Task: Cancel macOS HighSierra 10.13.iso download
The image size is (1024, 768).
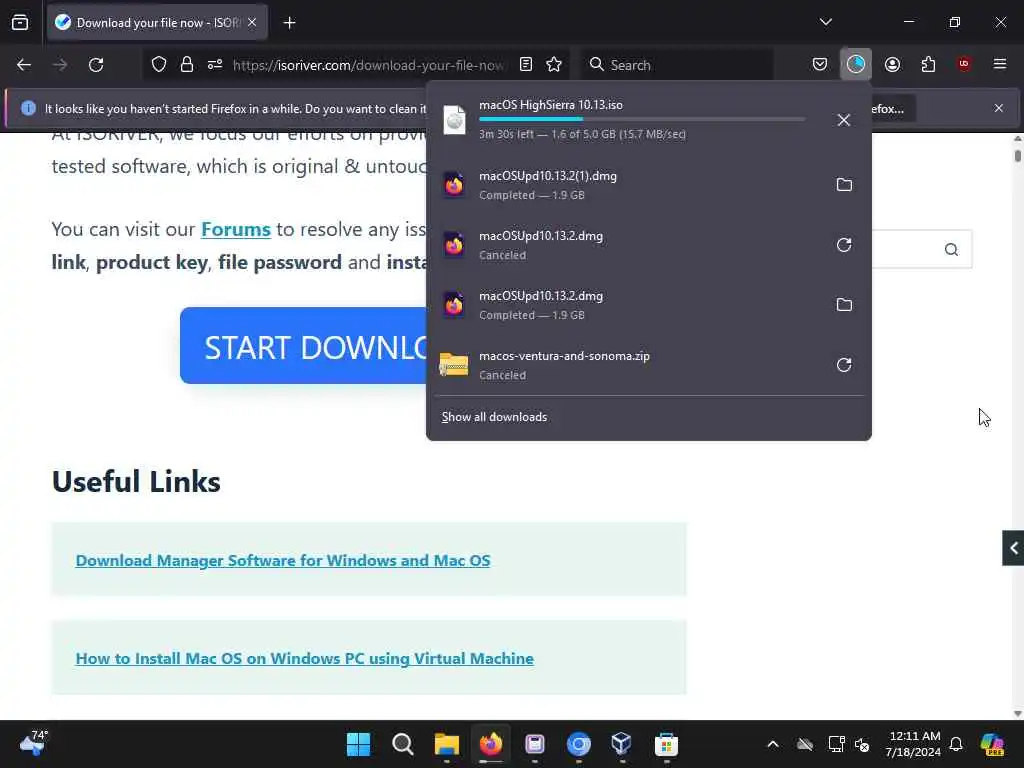Action: click(x=844, y=120)
